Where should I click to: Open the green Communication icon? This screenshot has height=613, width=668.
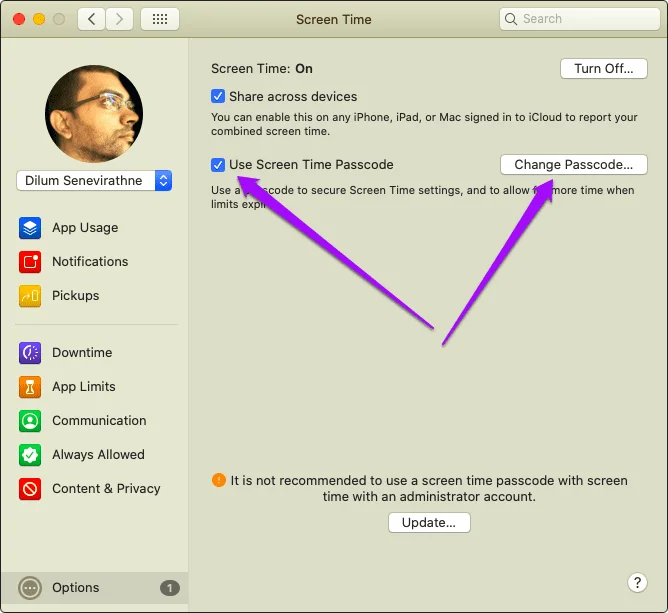point(30,421)
